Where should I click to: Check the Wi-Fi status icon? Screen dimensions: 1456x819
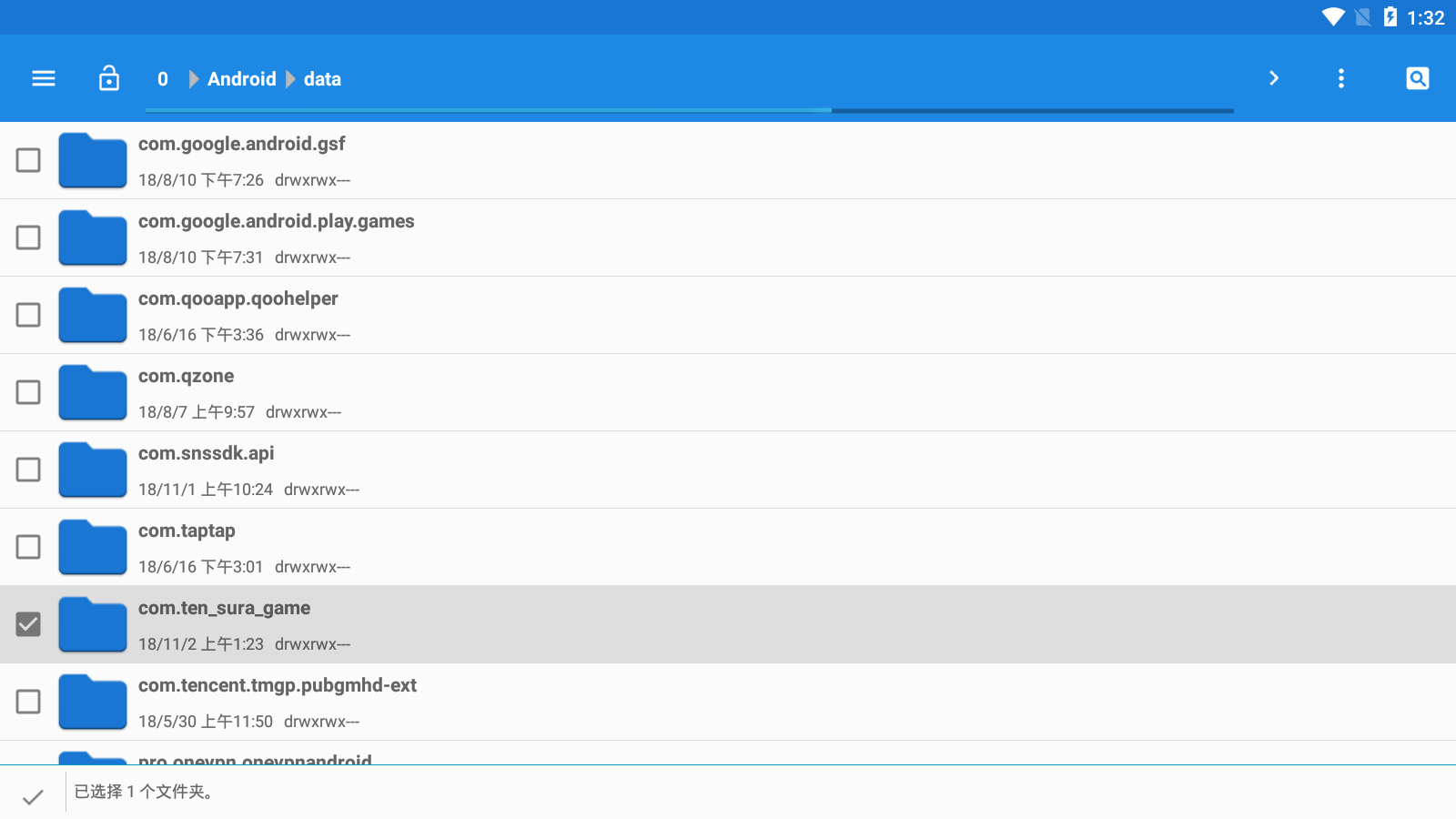tap(1333, 17)
